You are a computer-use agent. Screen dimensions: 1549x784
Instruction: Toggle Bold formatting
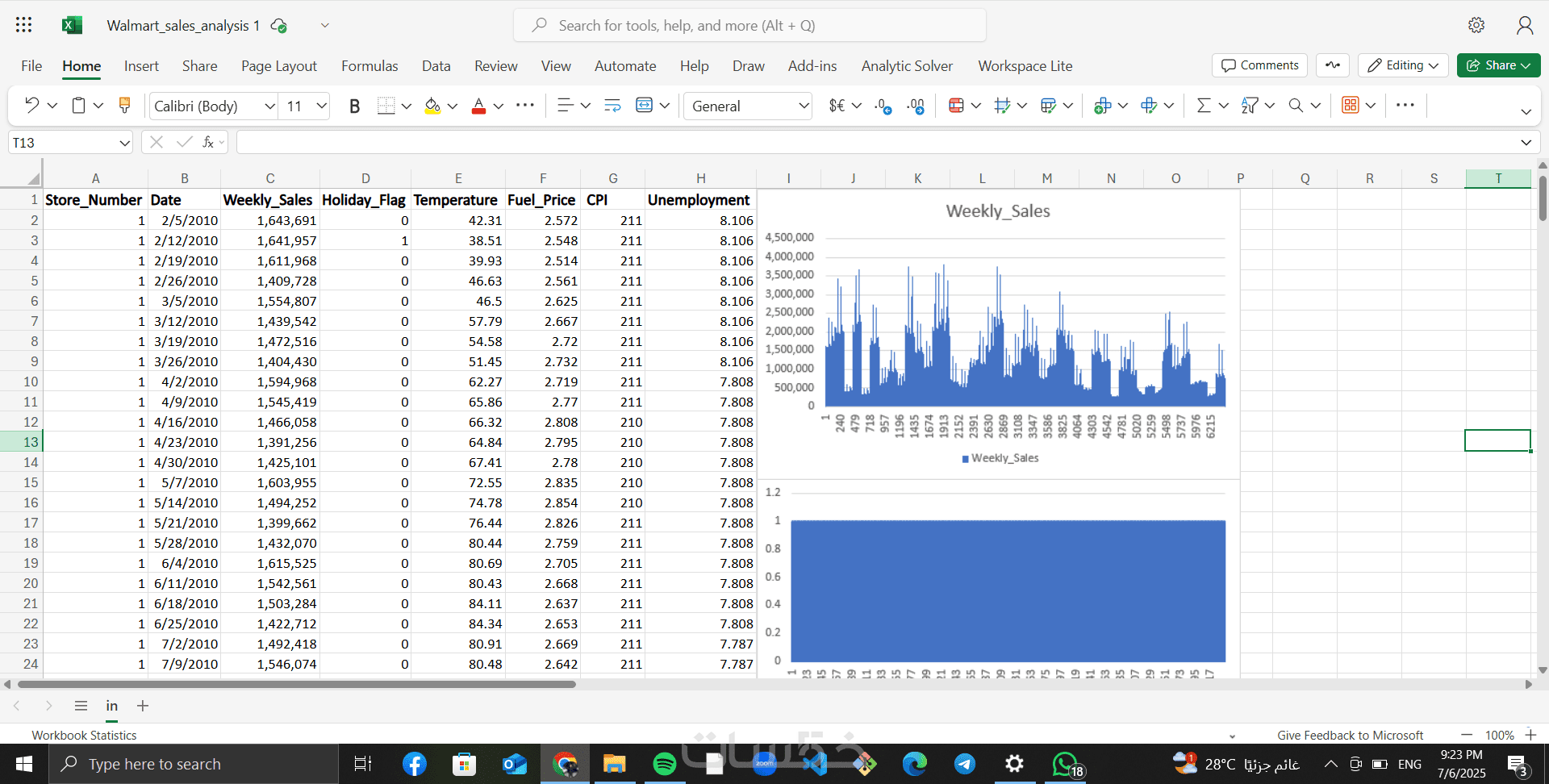pos(354,106)
